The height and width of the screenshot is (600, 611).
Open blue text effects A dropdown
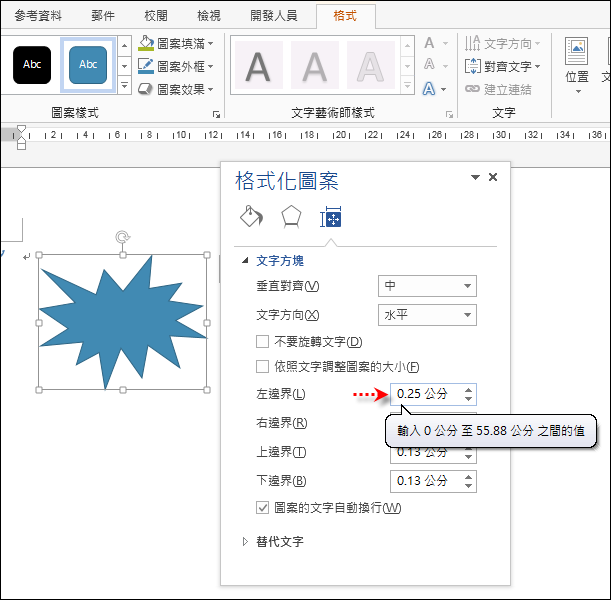point(443,89)
